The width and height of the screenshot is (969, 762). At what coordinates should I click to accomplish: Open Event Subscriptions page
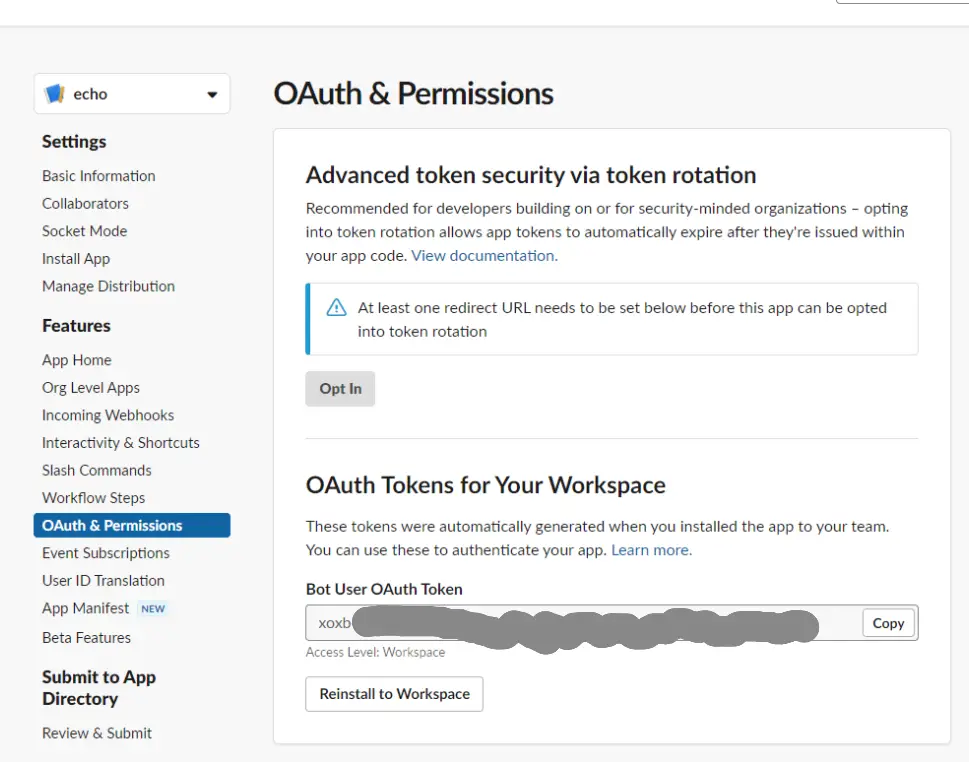(106, 553)
